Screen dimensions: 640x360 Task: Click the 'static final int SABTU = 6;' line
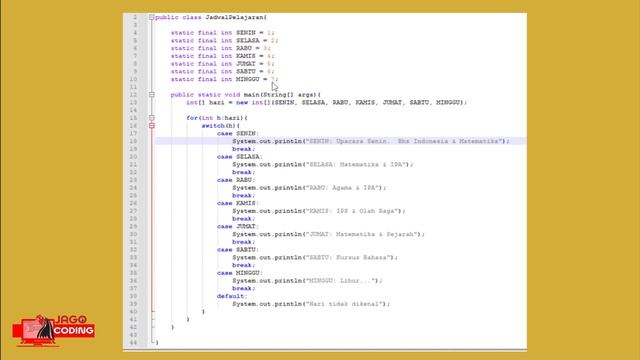(x=222, y=71)
